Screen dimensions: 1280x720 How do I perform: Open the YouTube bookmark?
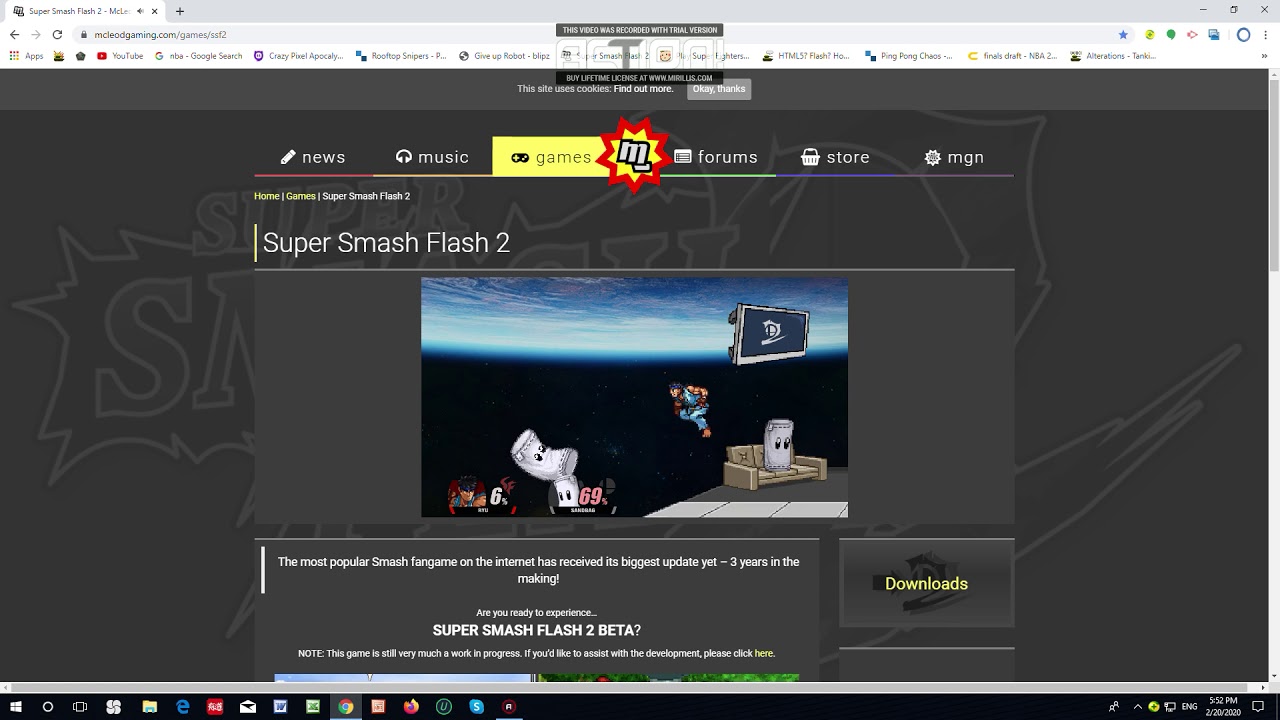(x=120, y=56)
